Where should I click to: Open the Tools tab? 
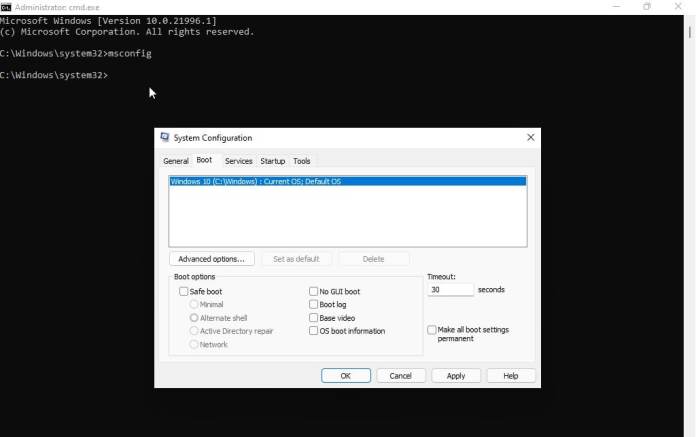[301, 161]
